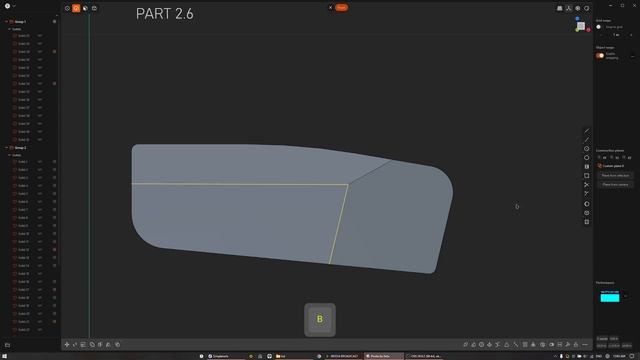Confirm with the orange button beside X
Image resolution: width=640 pixels, height=360 pixels.
pos(342,7)
